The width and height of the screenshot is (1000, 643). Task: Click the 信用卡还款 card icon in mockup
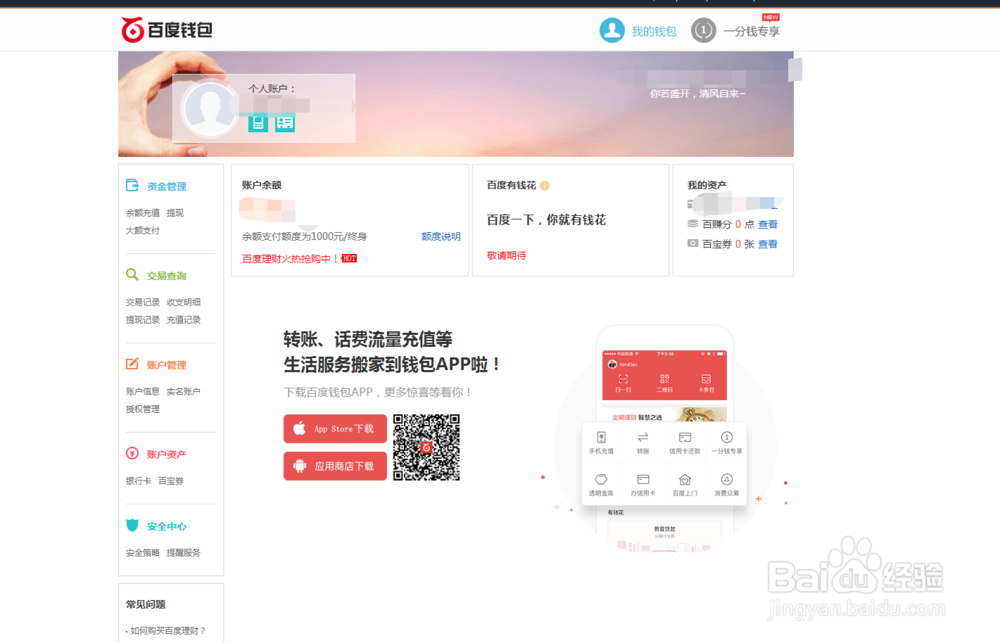coord(685,438)
